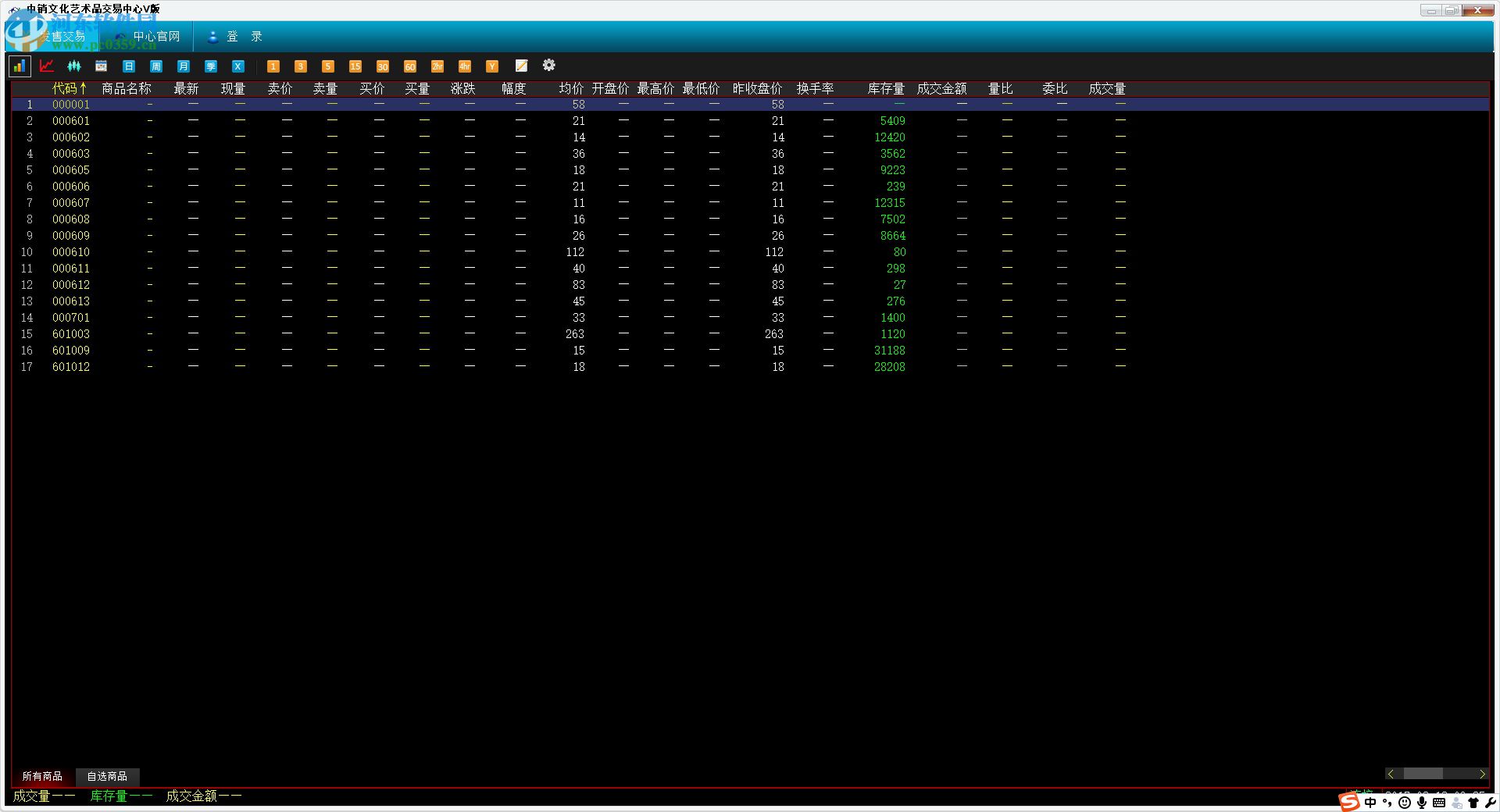Show the candlestick K-line chart
Viewport: 1500px width, 812px height.
[x=74, y=66]
